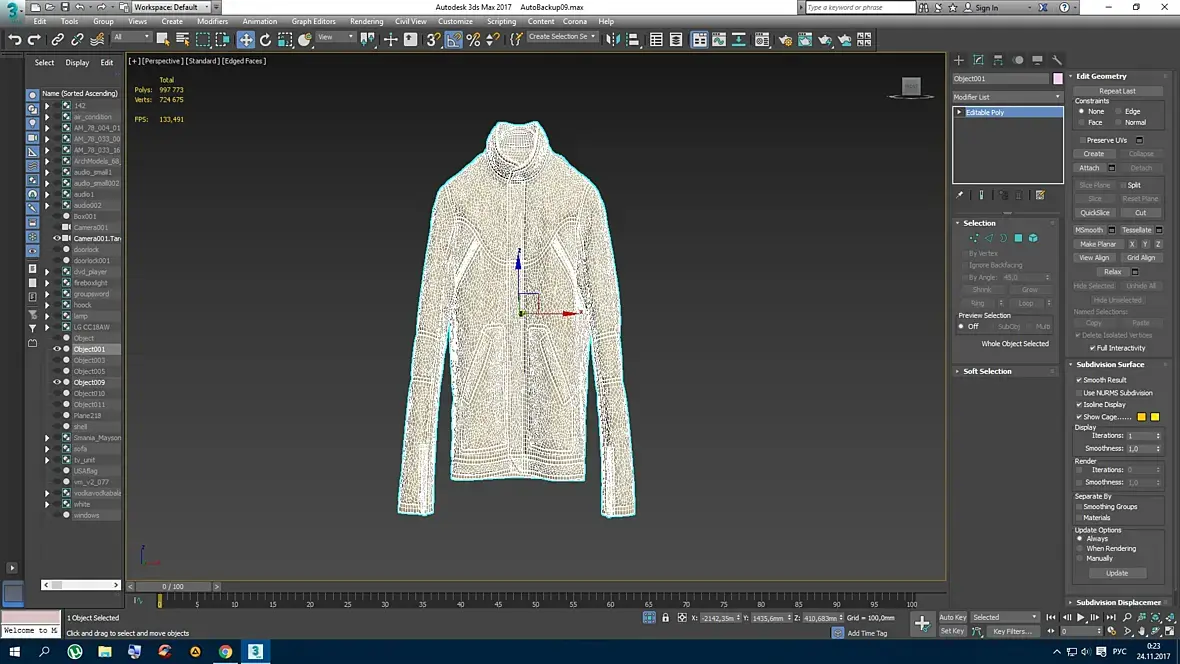Click the Rotate tool in toolbar
Image resolution: width=1180 pixels, height=664 pixels.
pyautogui.click(x=265, y=40)
